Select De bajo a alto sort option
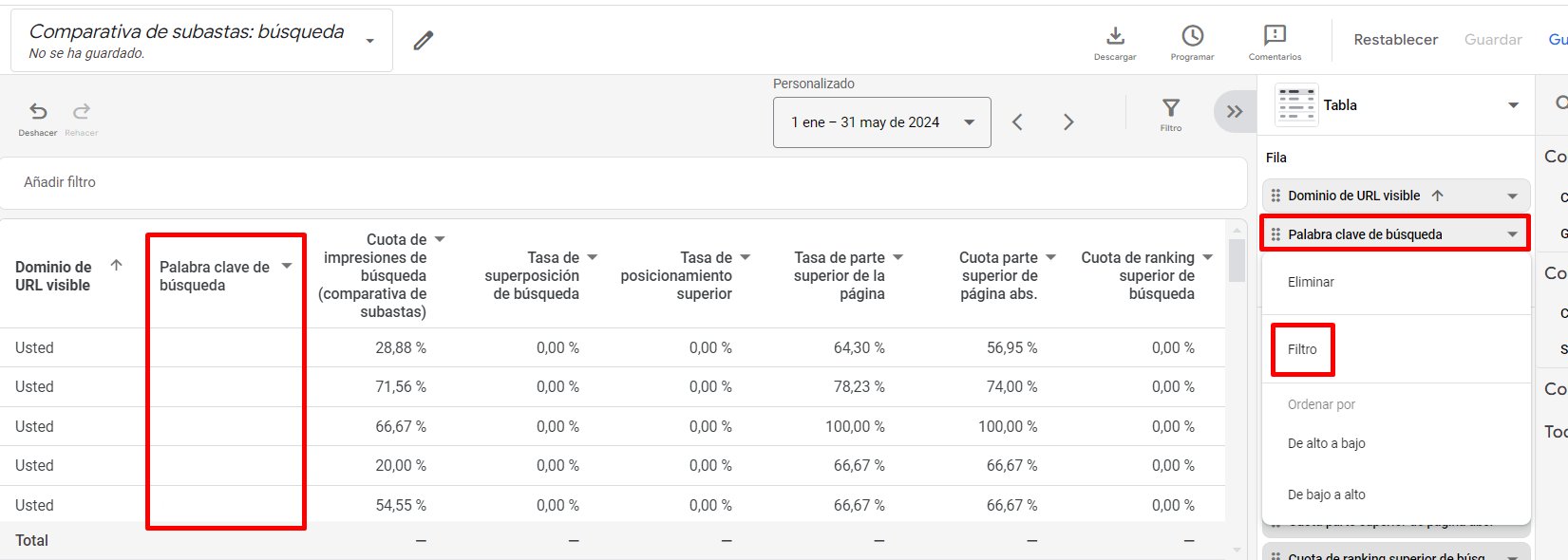The height and width of the screenshot is (560, 1568). coord(1326,495)
